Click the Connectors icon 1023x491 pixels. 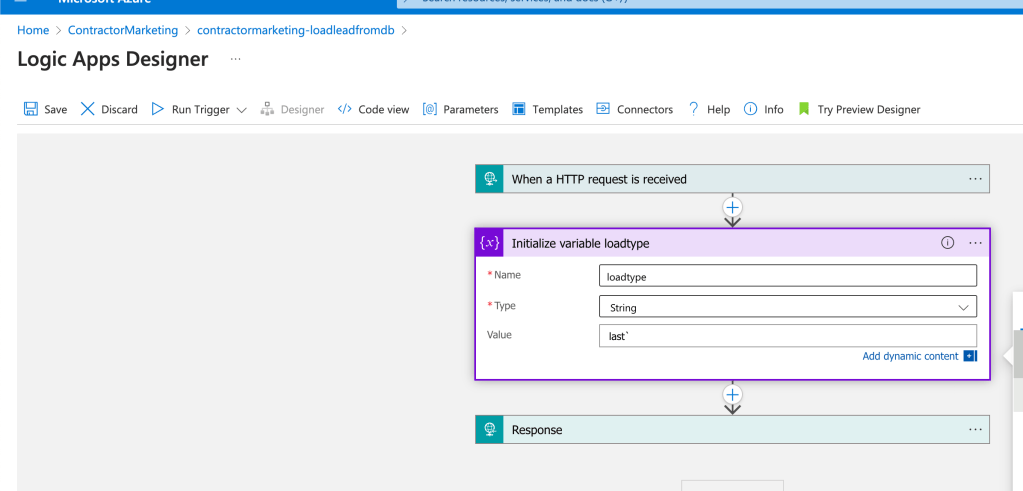coord(603,109)
